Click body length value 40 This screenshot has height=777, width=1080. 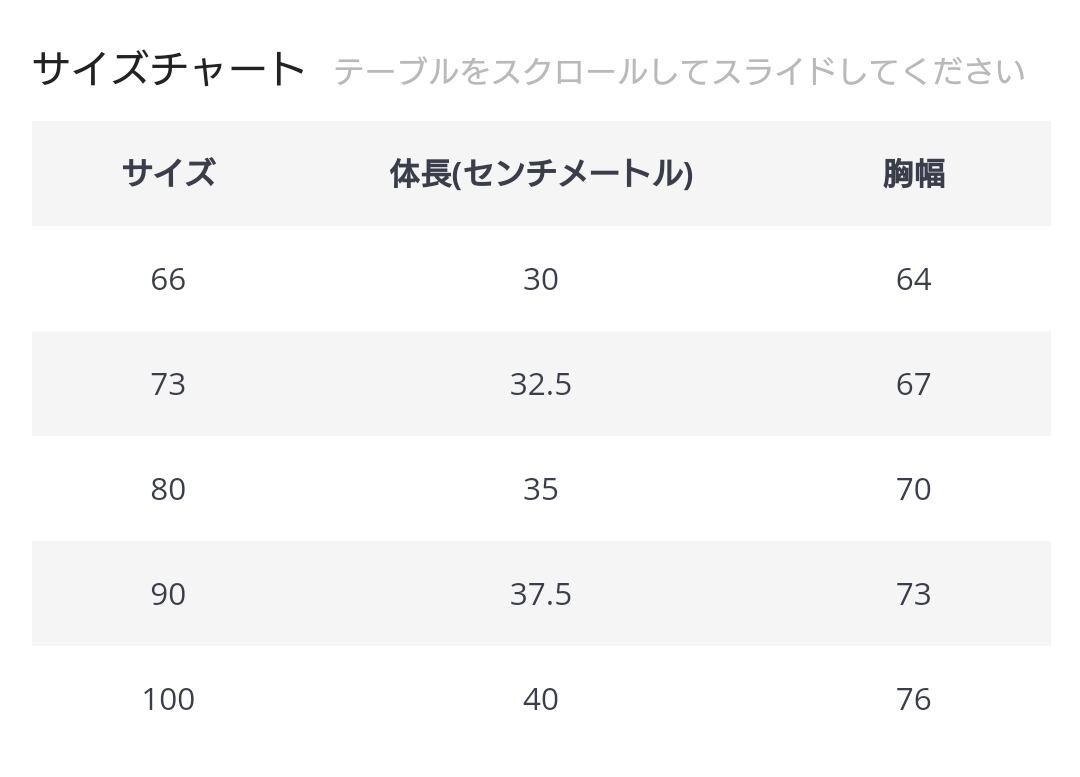(x=541, y=700)
